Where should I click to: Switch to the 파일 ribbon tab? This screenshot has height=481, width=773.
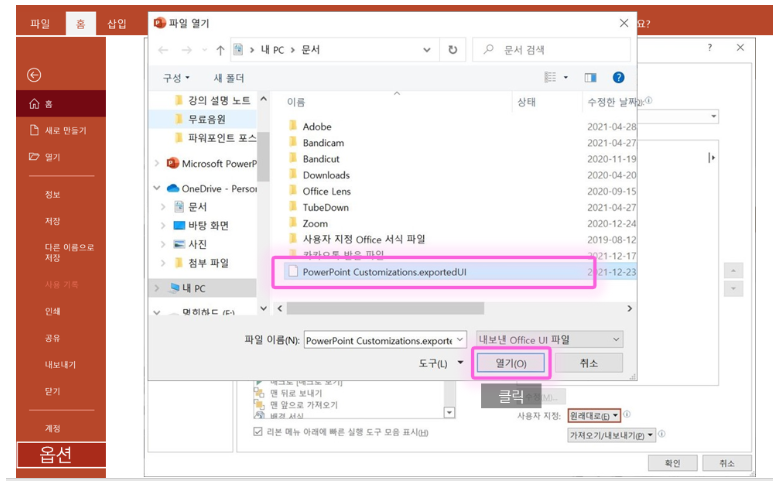coord(40,24)
